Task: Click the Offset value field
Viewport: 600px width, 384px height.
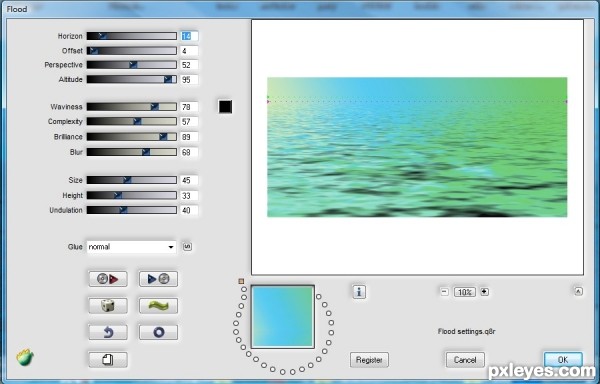Action: pos(189,50)
